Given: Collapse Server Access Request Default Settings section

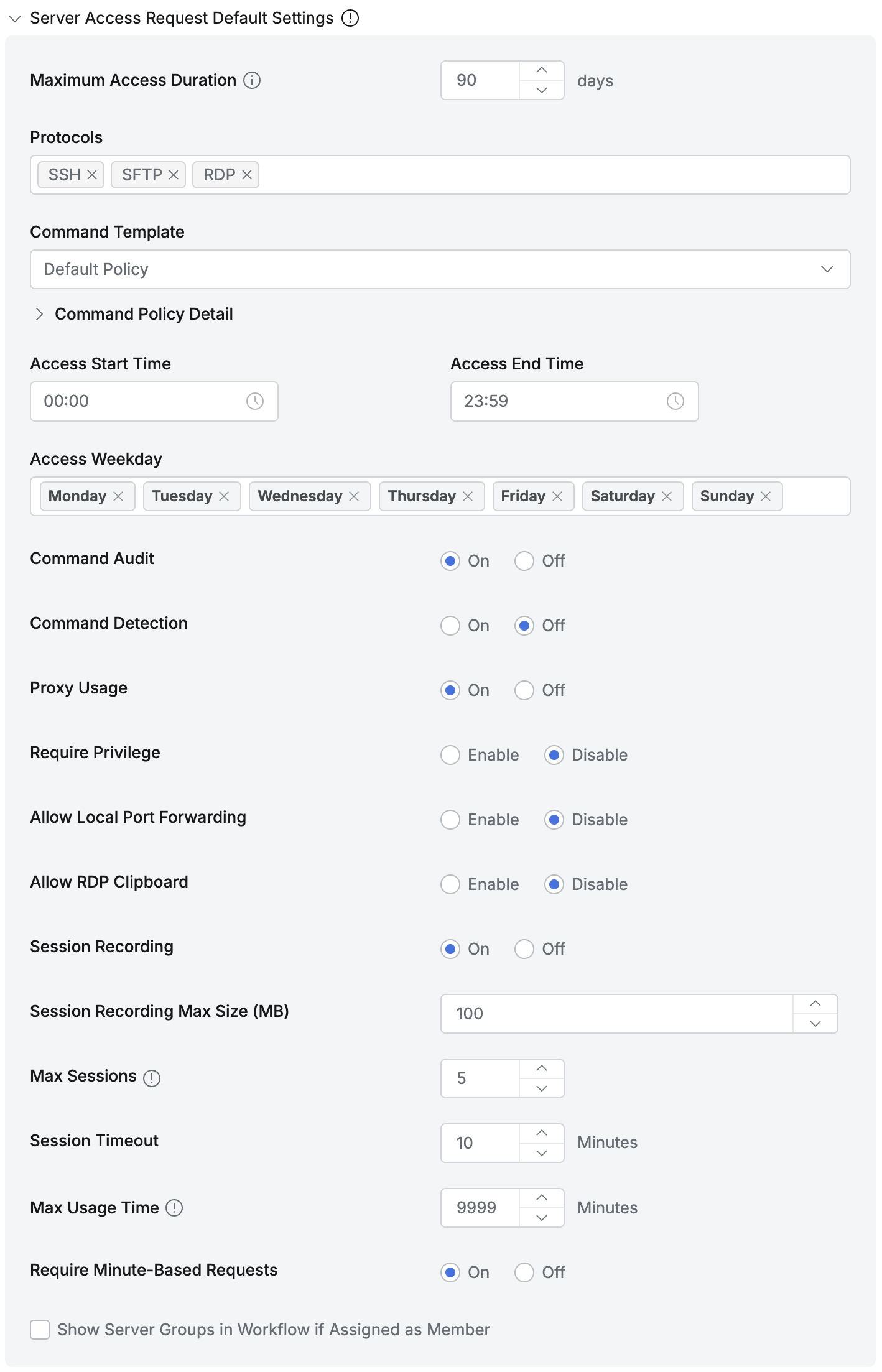Looking at the screenshot, I should point(15,19).
